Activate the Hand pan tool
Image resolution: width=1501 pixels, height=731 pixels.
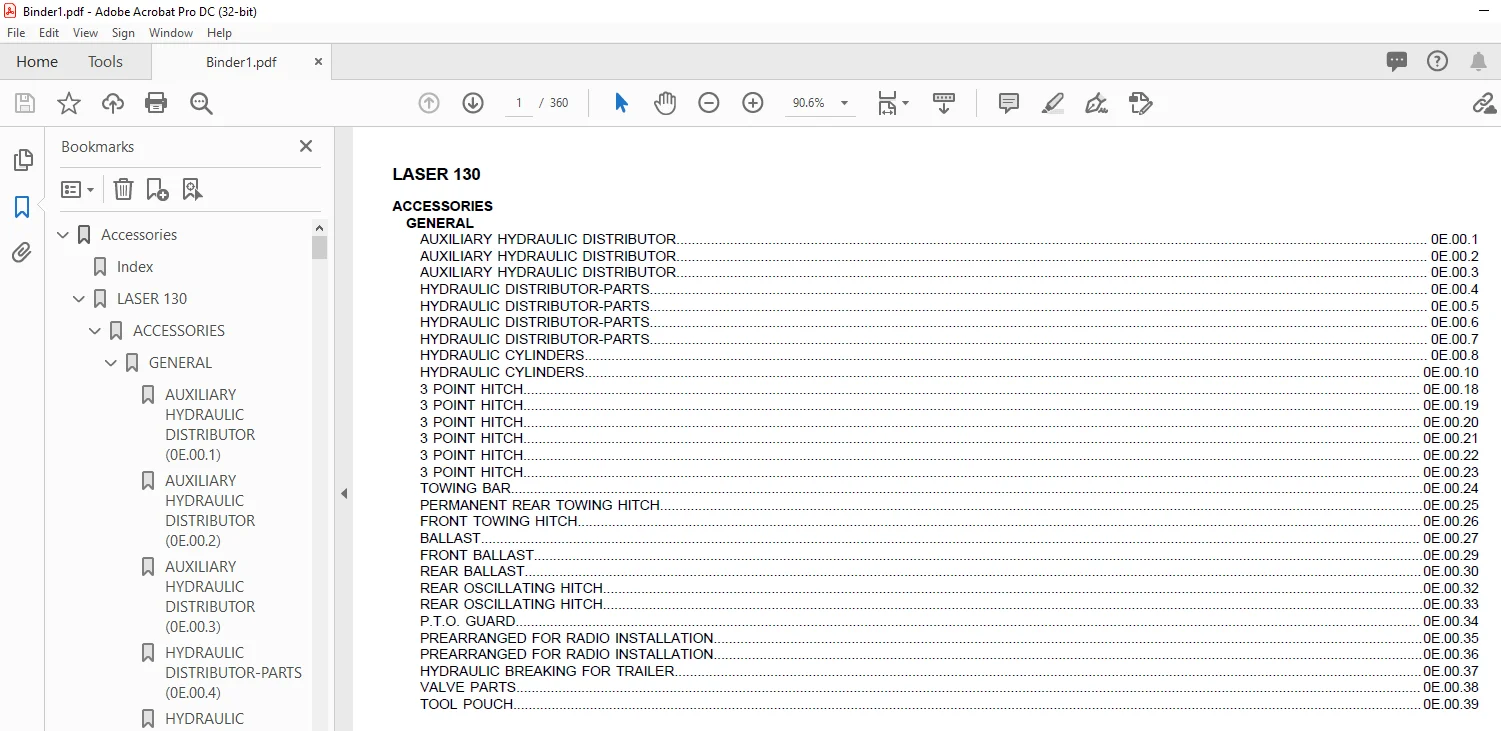[665, 103]
